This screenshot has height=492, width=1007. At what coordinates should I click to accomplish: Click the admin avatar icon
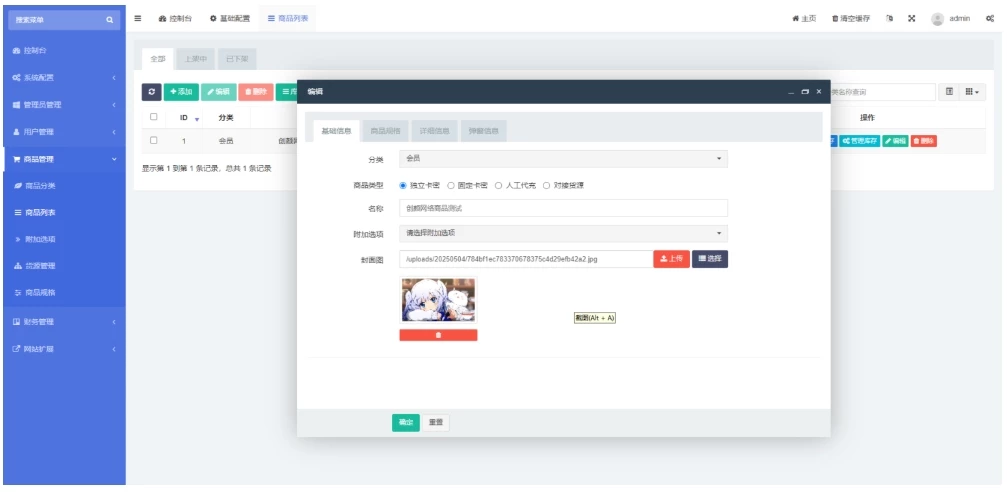pyautogui.click(x=937, y=19)
